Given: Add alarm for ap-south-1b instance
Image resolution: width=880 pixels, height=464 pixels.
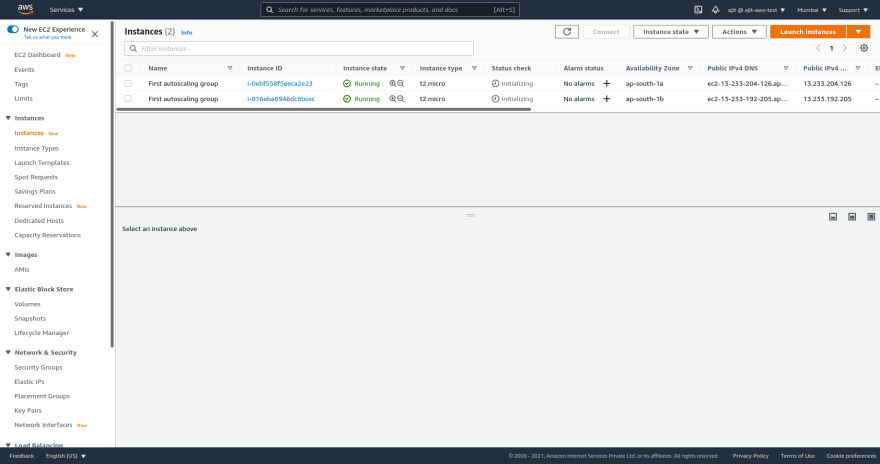Looking at the screenshot, I should (606, 99).
